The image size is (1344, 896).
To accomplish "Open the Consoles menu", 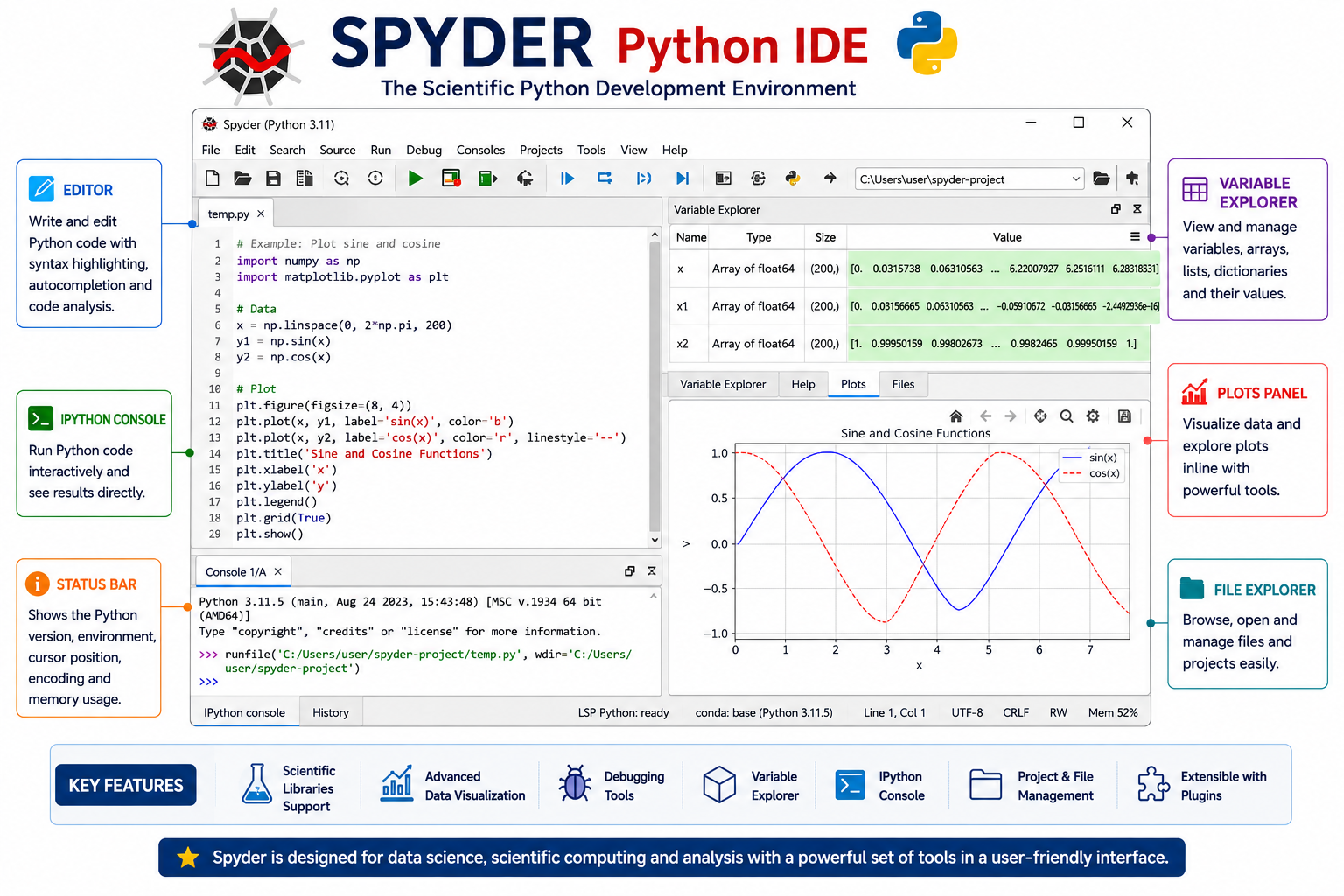I will coord(480,150).
